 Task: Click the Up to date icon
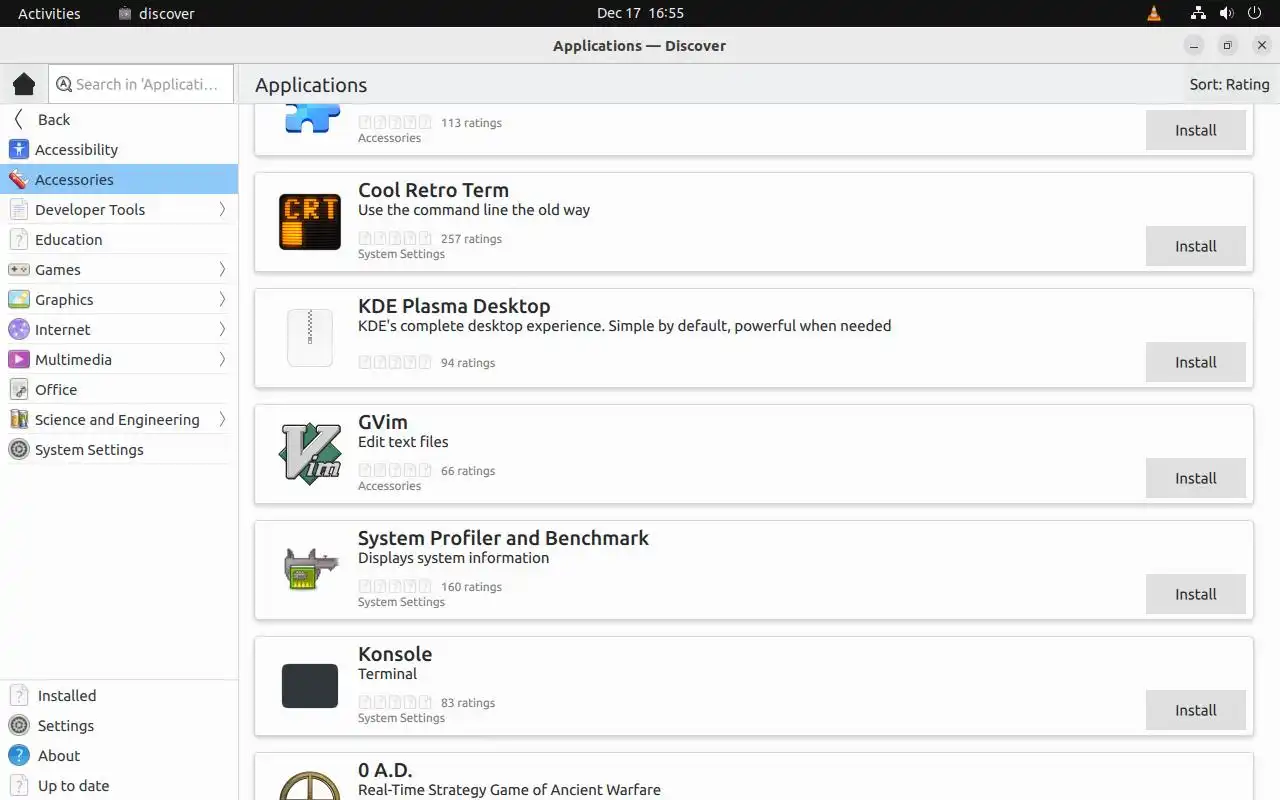18,785
